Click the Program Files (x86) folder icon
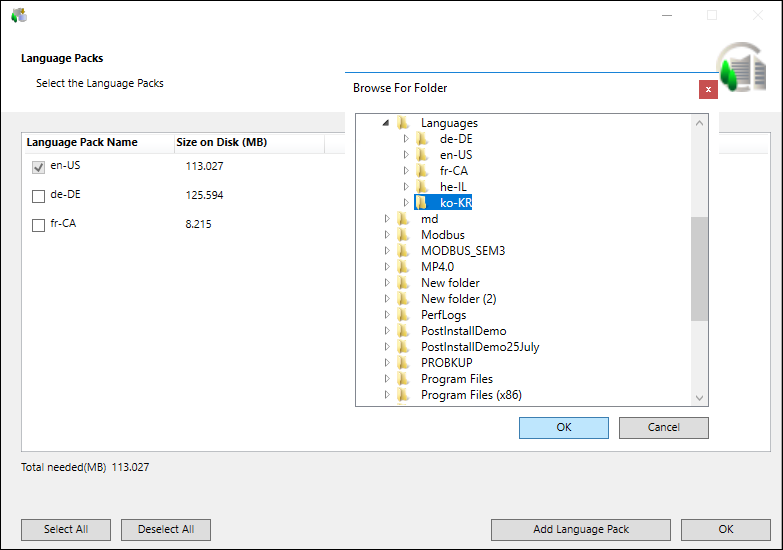The image size is (783, 550). coord(403,395)
